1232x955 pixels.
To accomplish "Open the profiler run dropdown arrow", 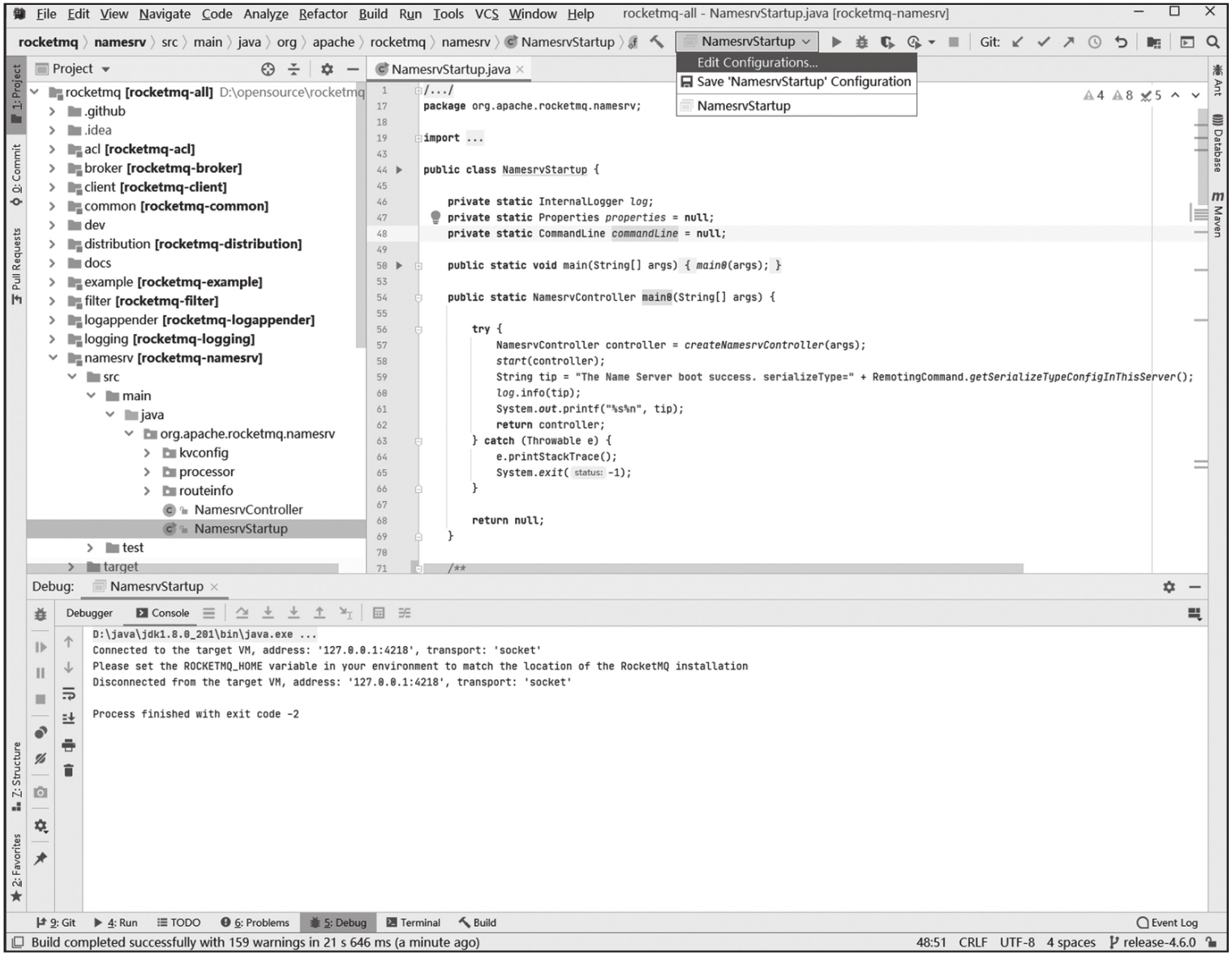I will [932, 42].
